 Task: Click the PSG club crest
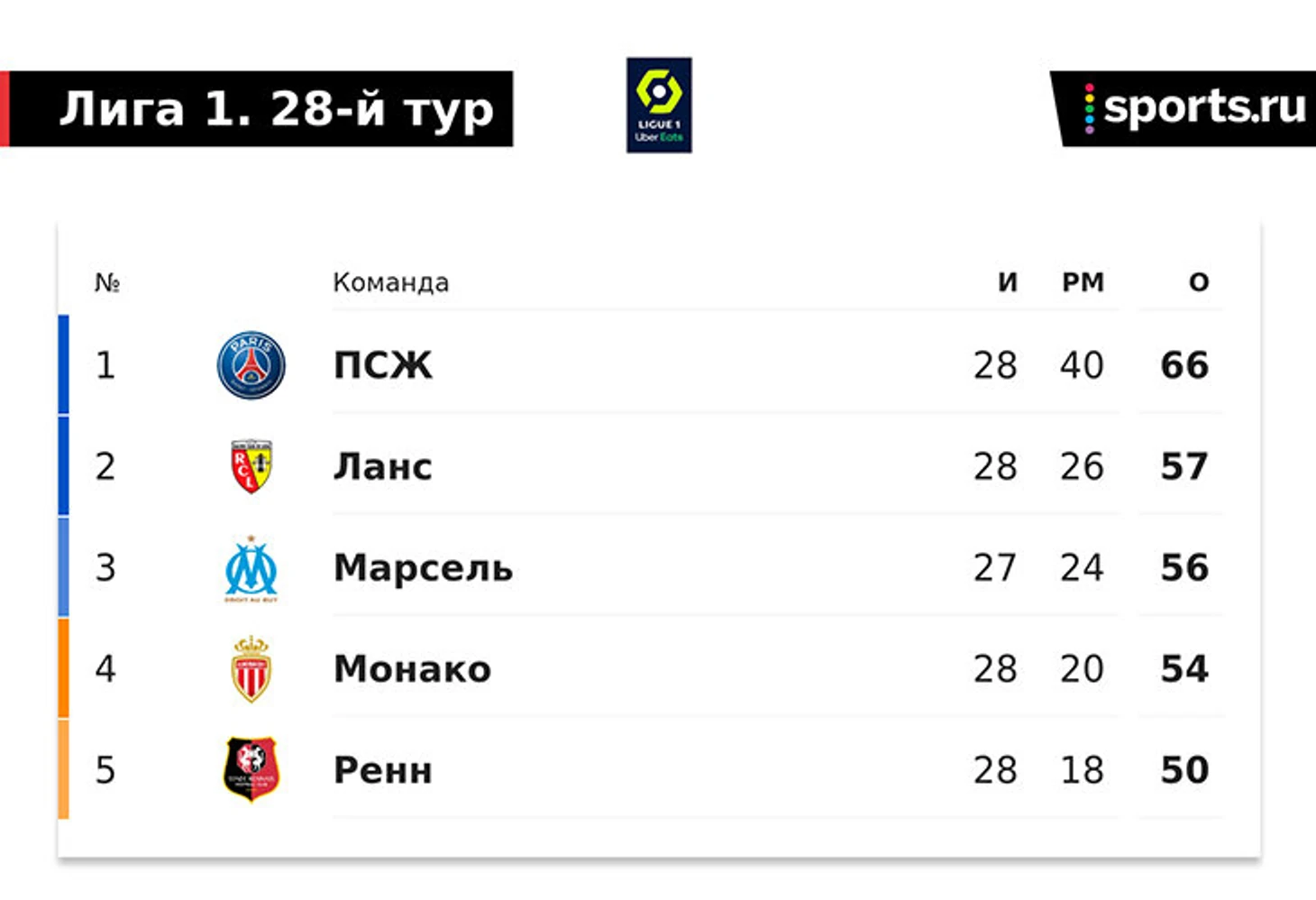(x=251, y=365)
